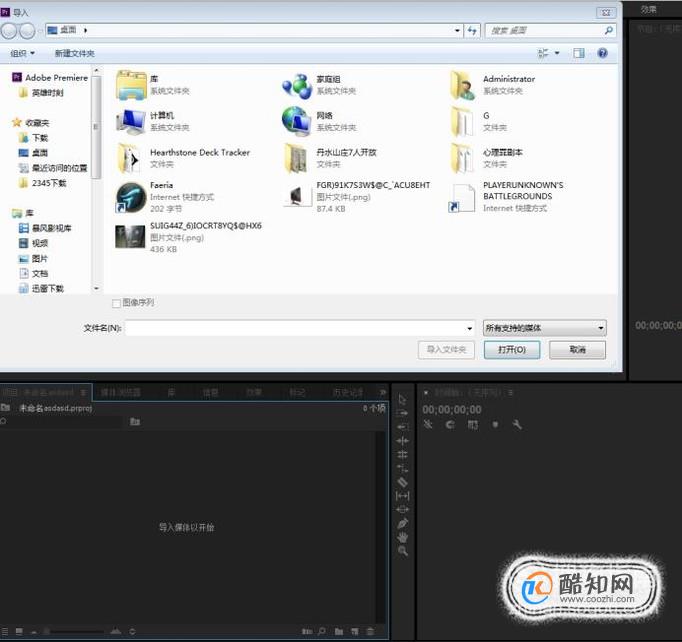682x642 pixels.
Task: Select the Rate Stretch tool
Action: click(x=402, y=468)
